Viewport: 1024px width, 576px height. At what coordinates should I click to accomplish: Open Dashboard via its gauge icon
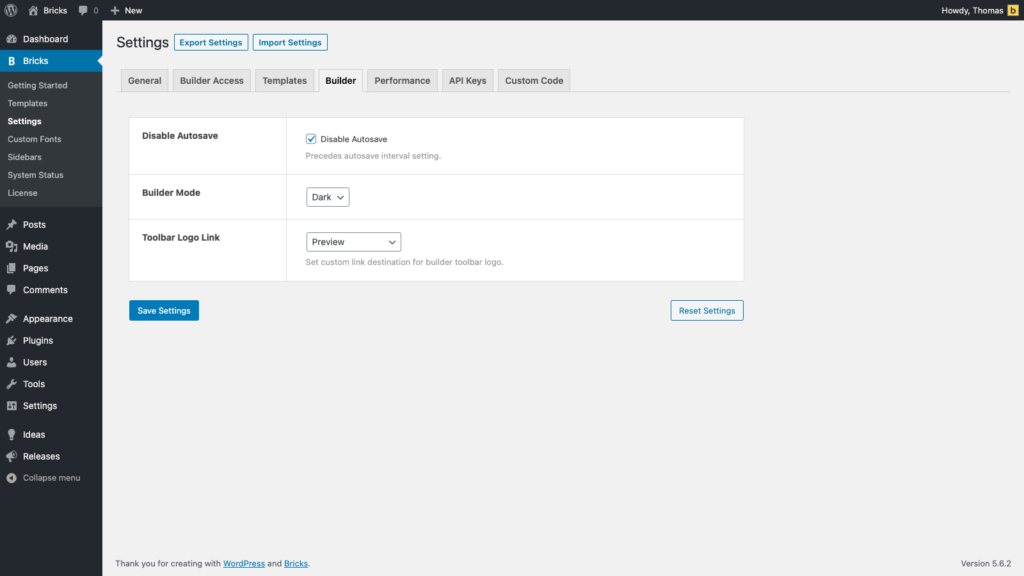[12, 39]
